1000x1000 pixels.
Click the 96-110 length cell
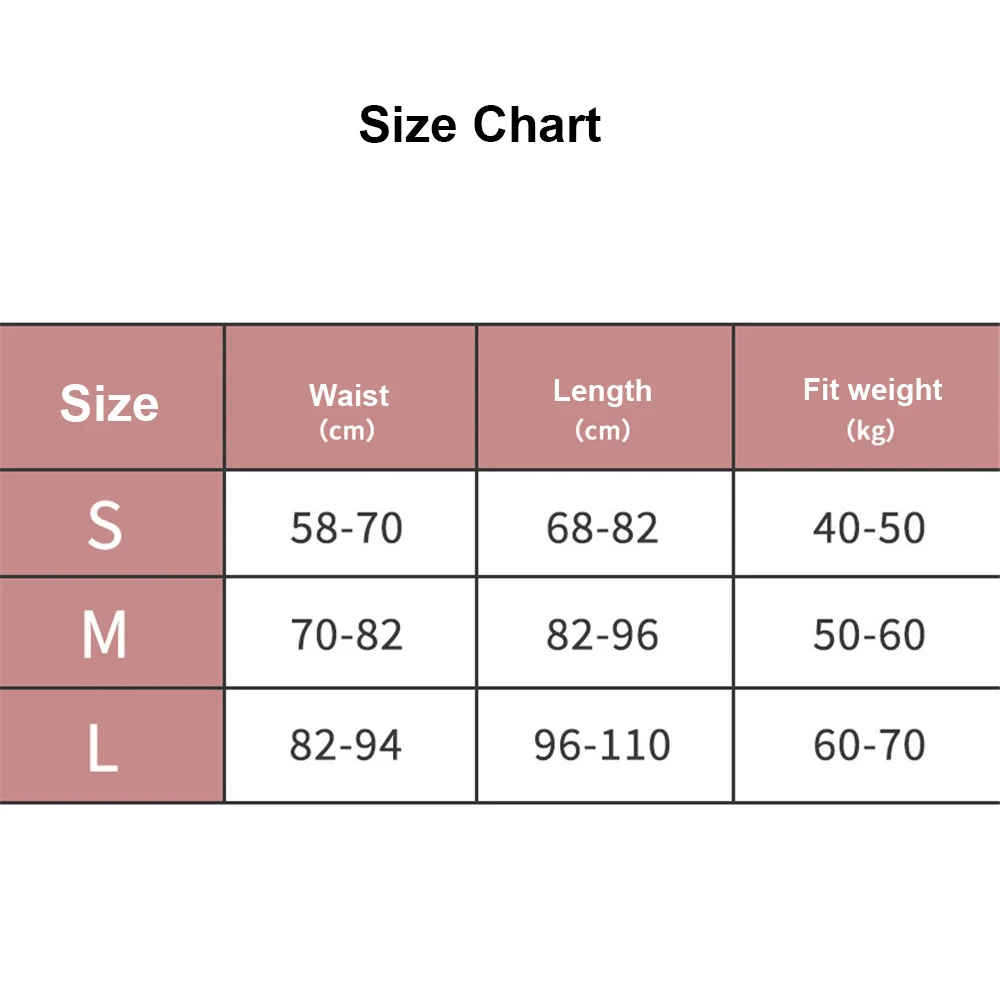pyautogui.click(x=602, y=745)
